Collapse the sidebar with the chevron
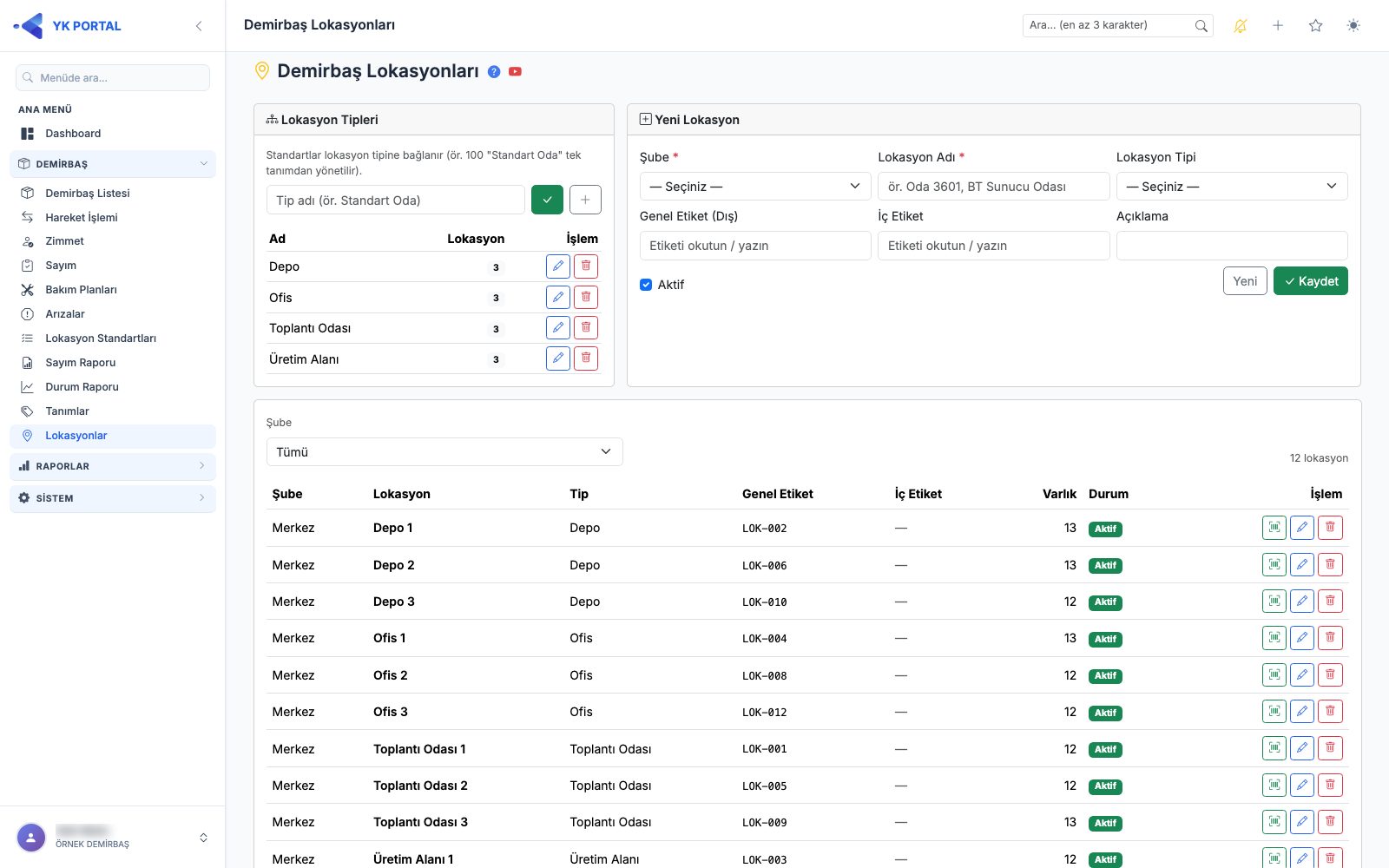This screenshot has height=868, width=1389. [x=199, y=26]
